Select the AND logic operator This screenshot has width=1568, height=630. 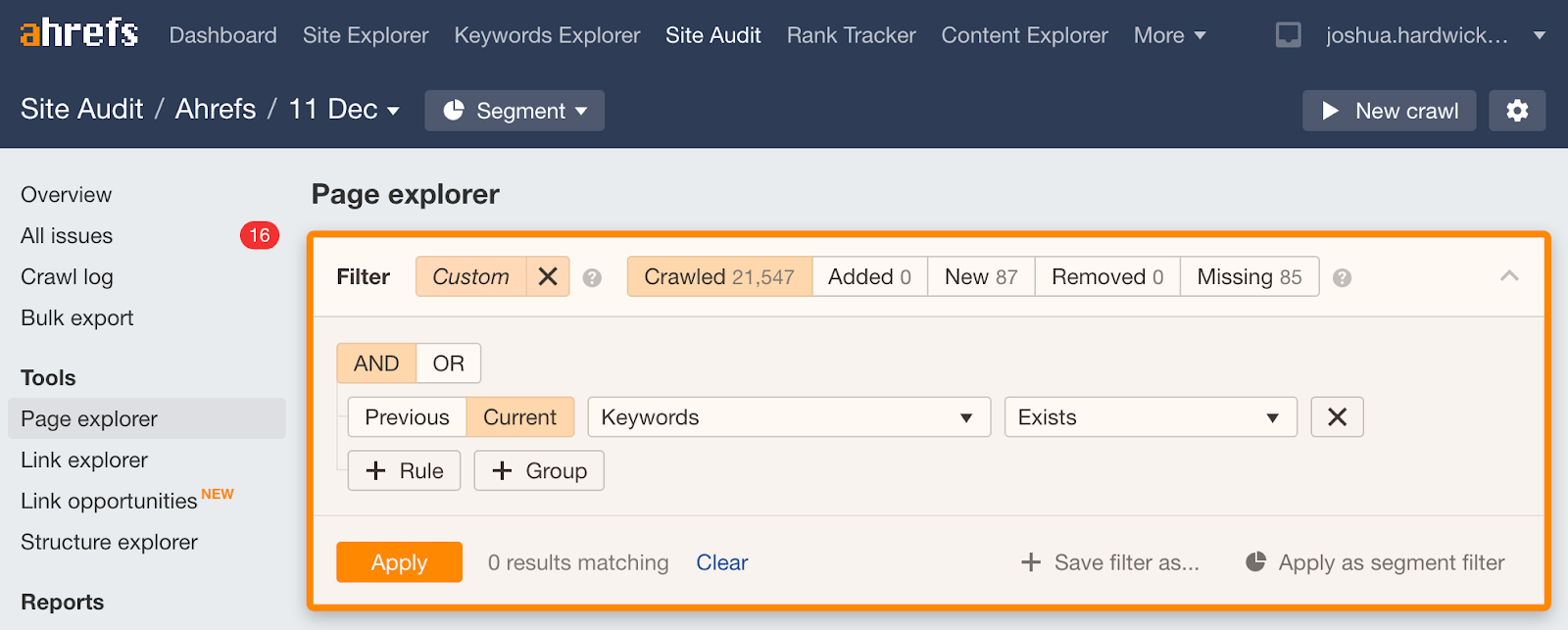pos(376,363)
